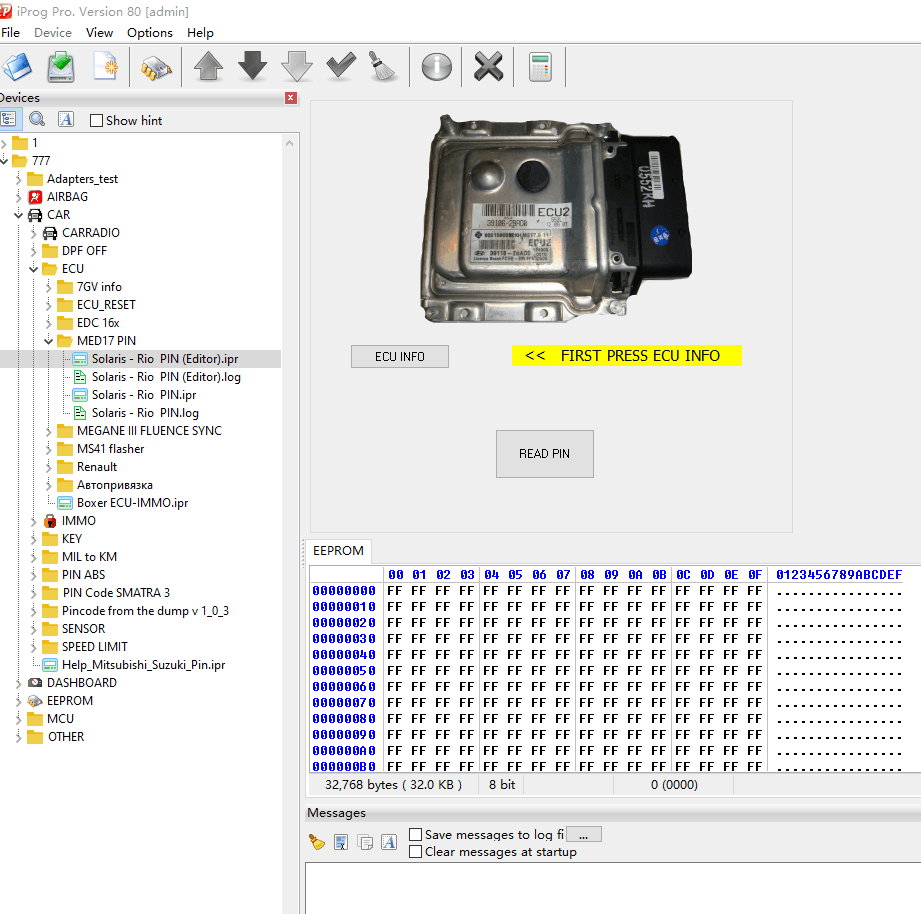This screenshot has width=921, height=914.
Task: Clear messages with the broom icon
Action: point(317,842)
